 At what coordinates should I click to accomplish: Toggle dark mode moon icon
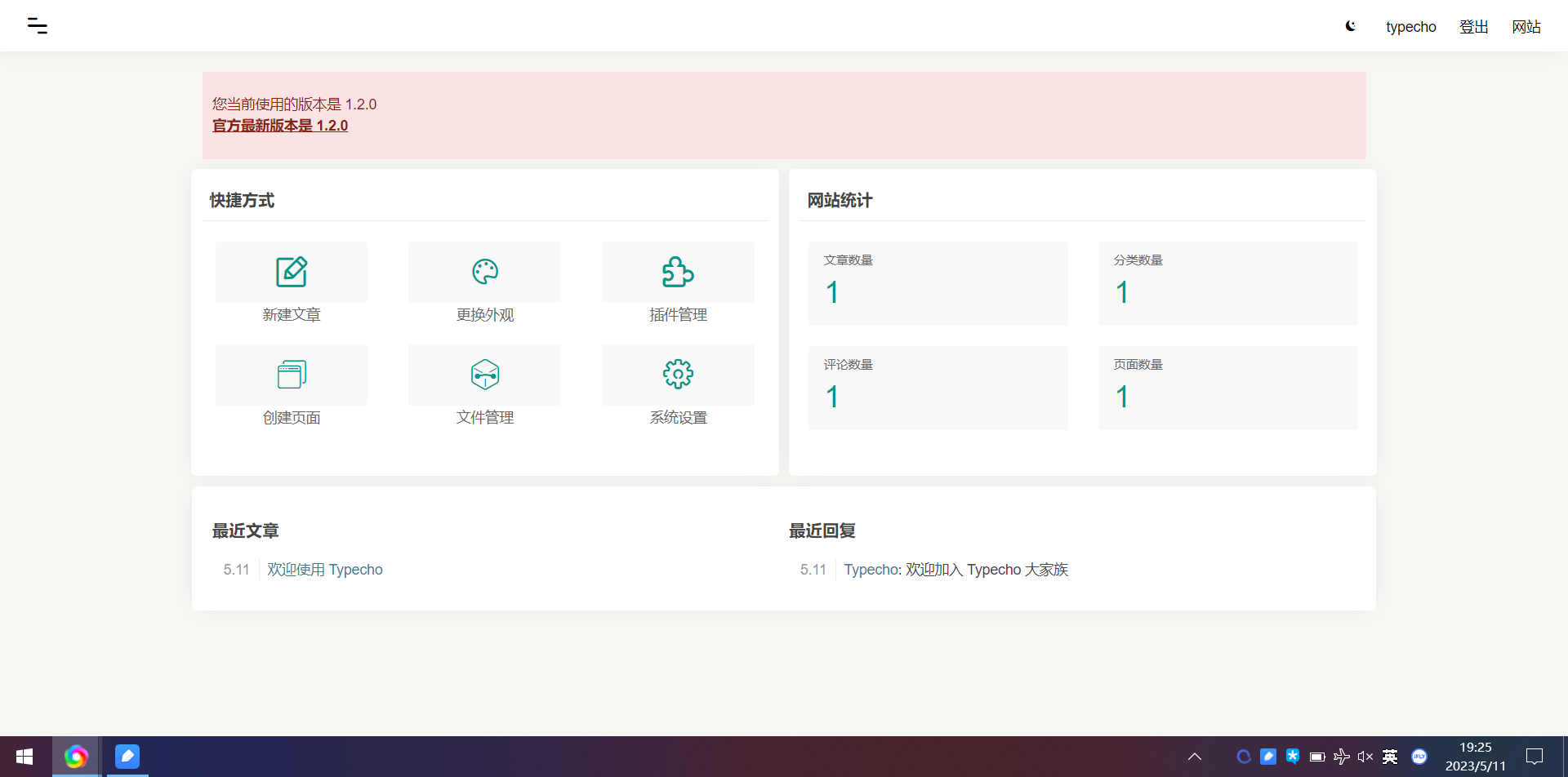coord(1351,26)
